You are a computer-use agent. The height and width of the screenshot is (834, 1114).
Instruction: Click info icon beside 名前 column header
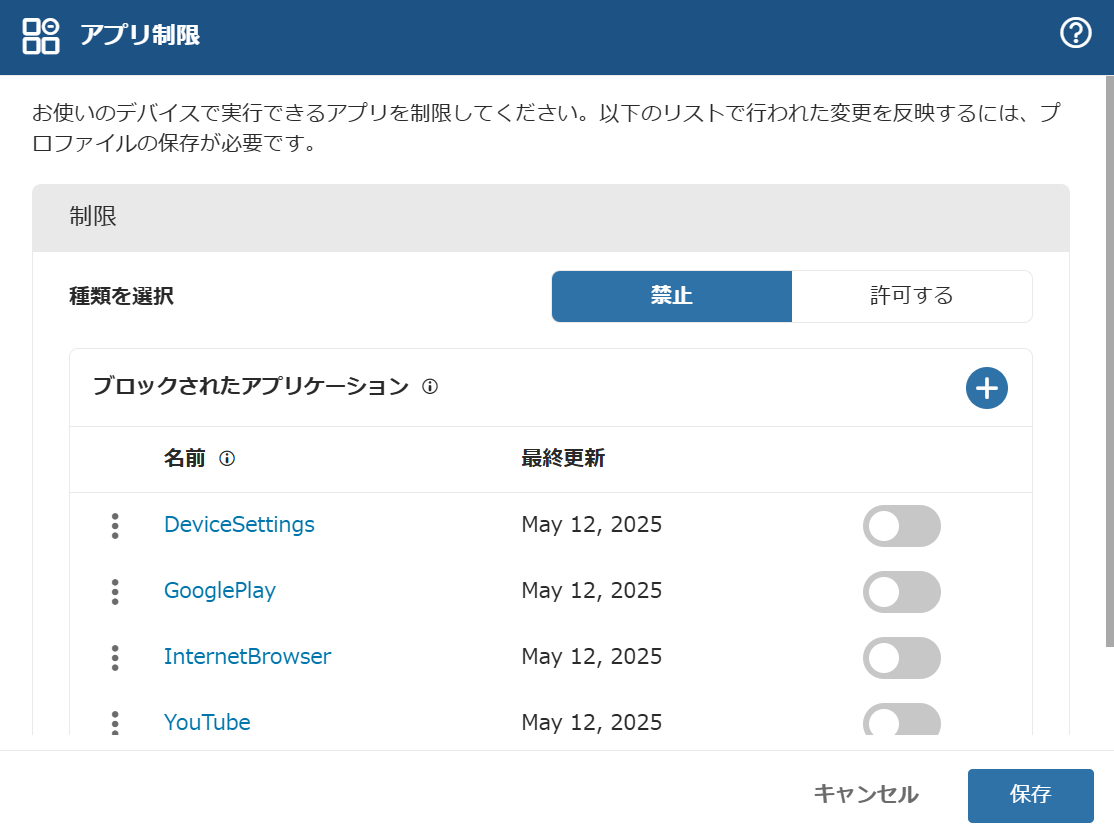(x=227, y=458)
